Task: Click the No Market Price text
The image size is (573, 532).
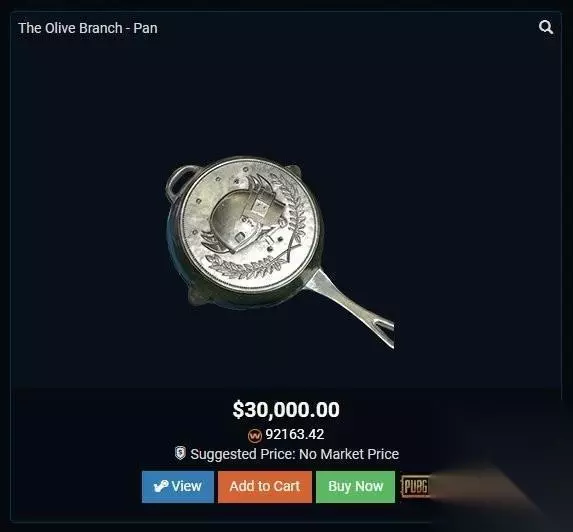Action: click(349, 454)
